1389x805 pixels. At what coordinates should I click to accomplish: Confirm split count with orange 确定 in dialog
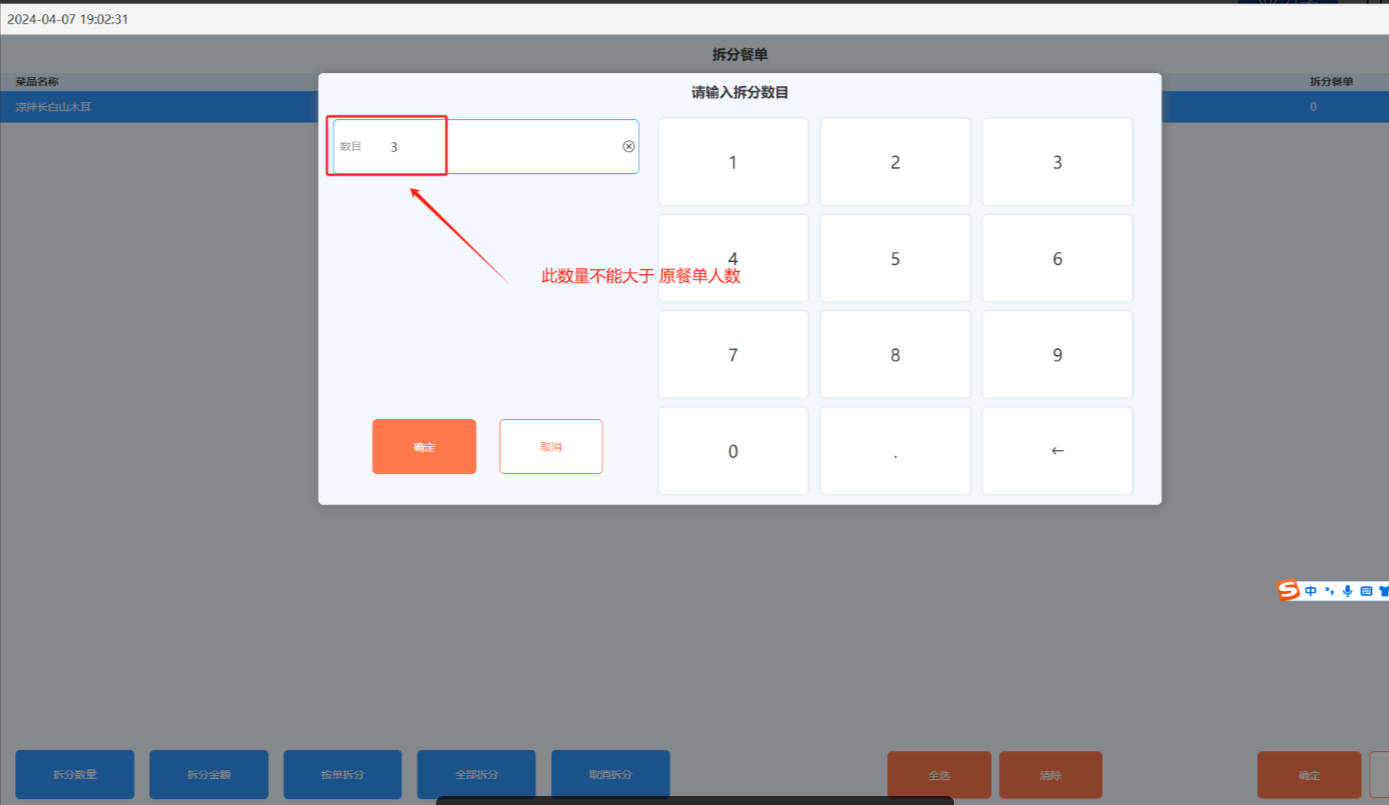[424, 446]
